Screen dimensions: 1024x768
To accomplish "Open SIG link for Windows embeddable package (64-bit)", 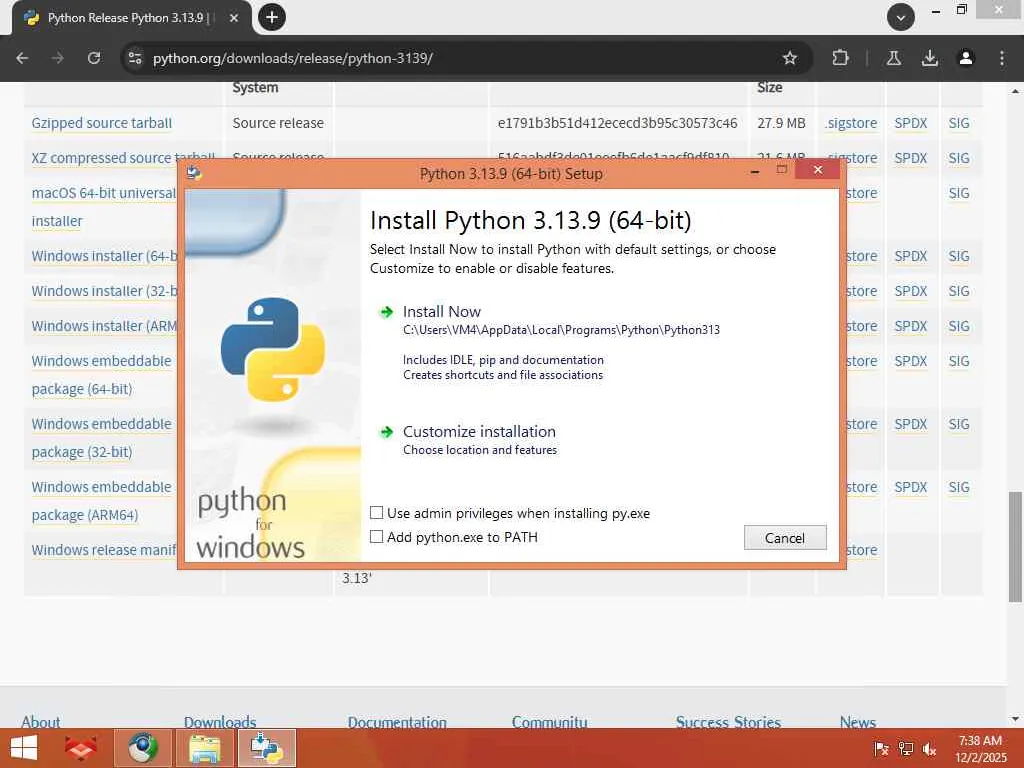I will (x=959, y=361).
